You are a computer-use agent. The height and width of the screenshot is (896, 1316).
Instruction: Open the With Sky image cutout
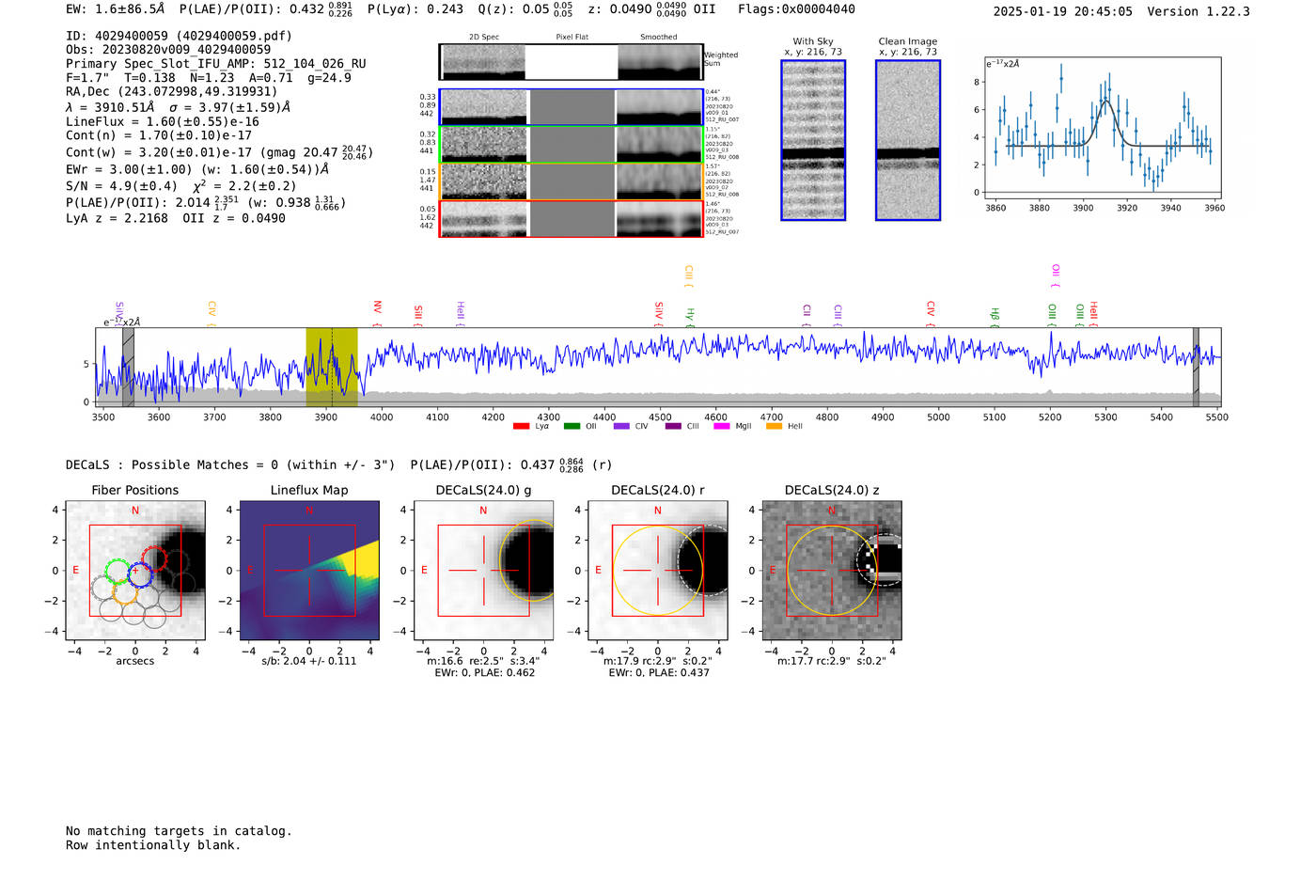click(813, 140)
